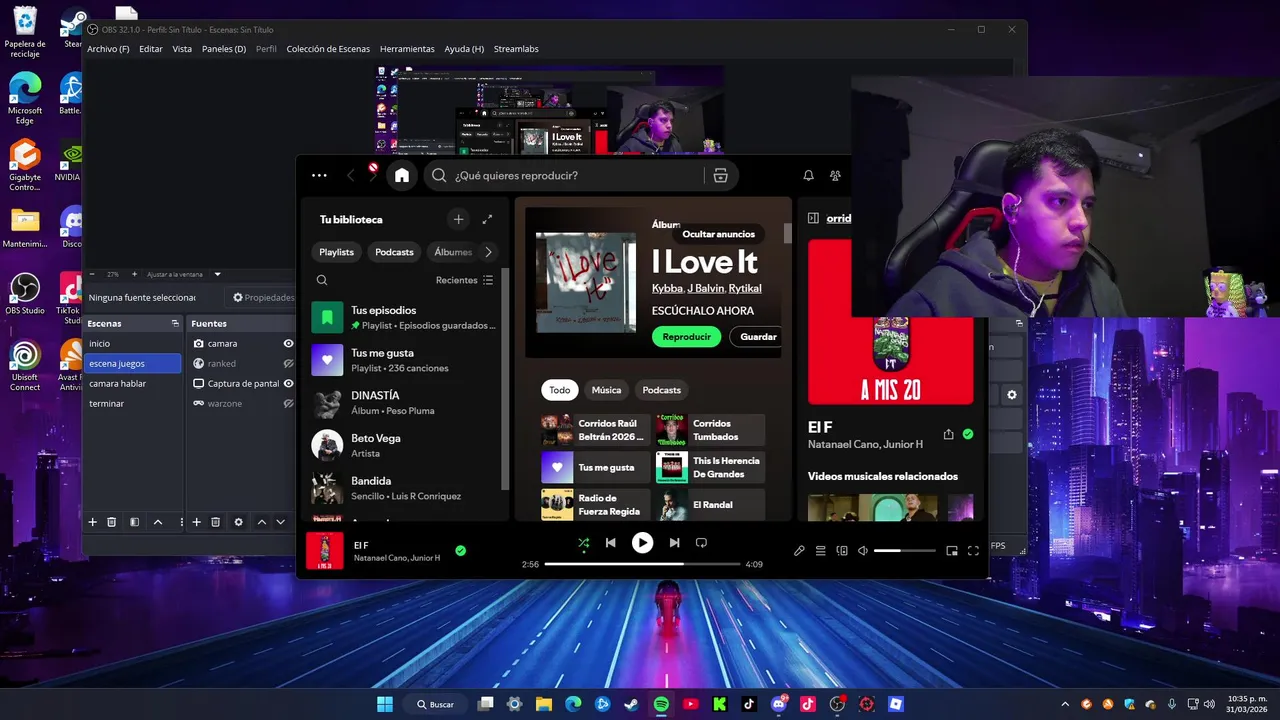The height and width of the screenshot is (720, 1280).
Task: Click the Guardar button
Action: (x=757, y=337)
